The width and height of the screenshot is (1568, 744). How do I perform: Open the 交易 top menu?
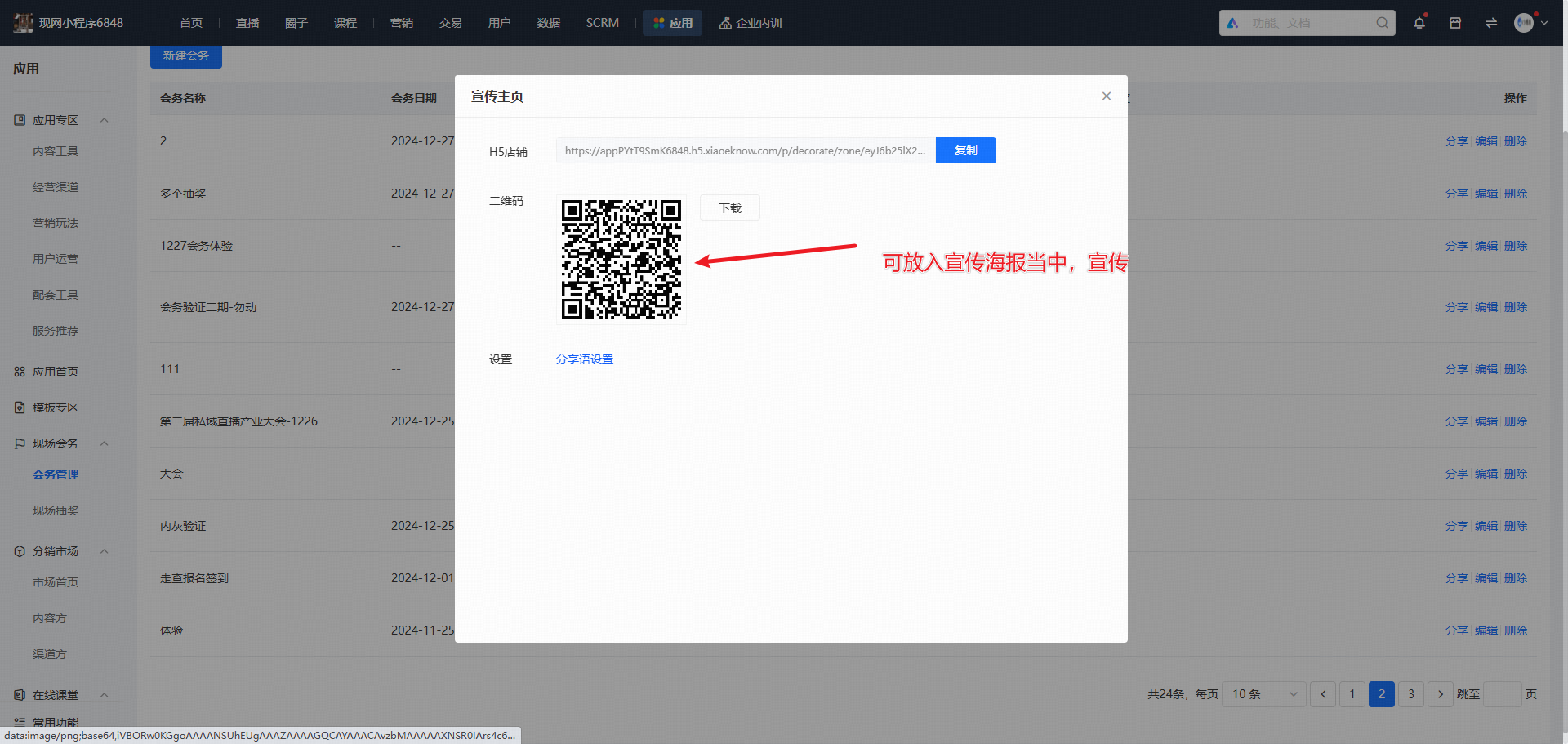[x=451, y=23]
